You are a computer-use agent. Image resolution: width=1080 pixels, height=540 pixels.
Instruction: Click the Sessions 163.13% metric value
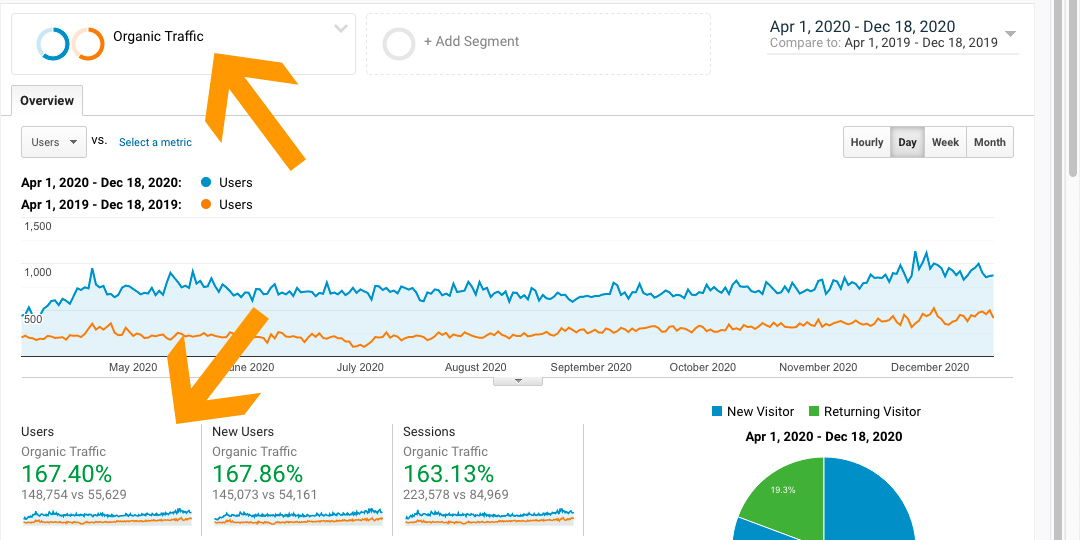tap(448, 474)
